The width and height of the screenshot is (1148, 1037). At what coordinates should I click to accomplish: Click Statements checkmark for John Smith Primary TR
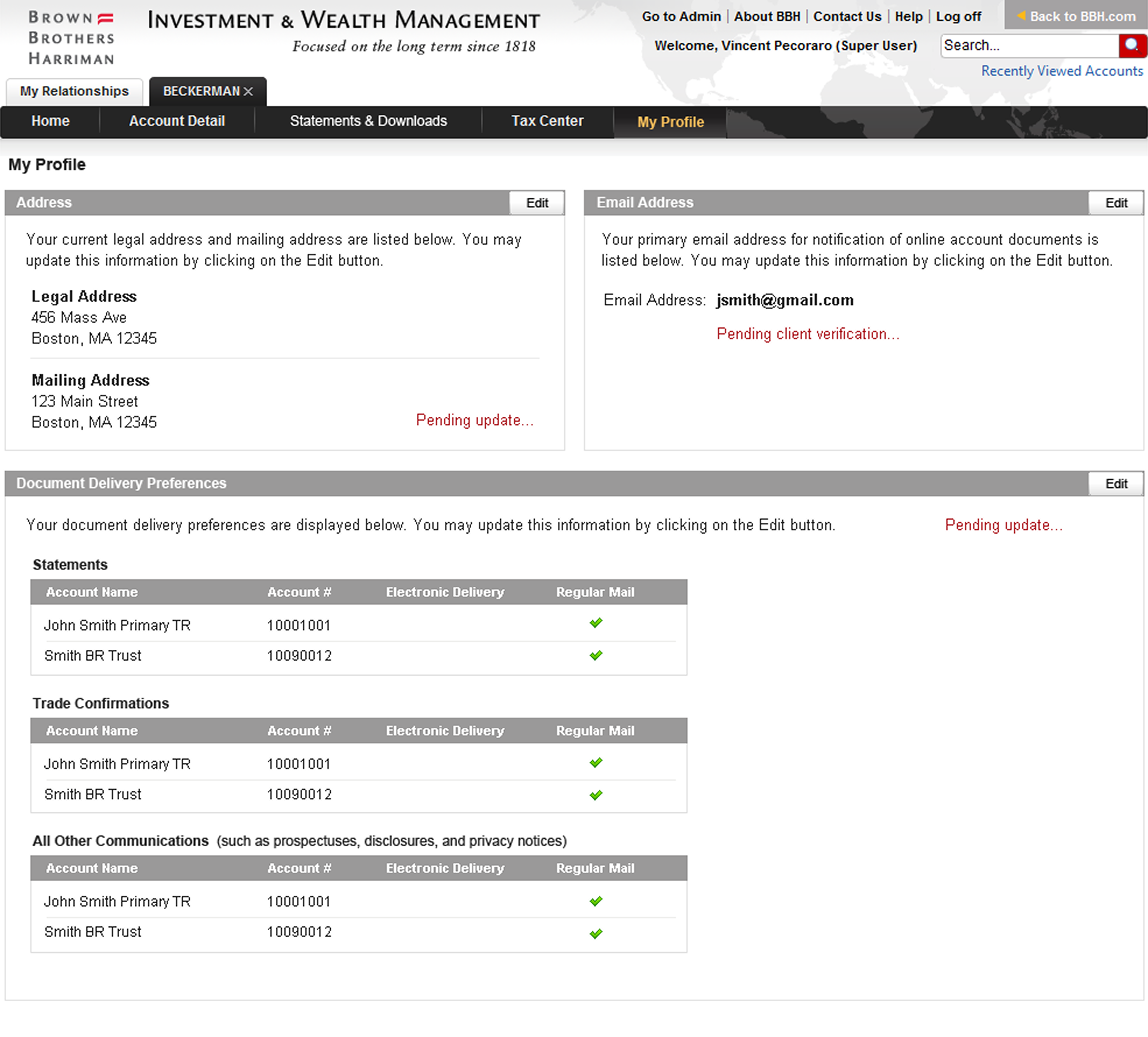click(596, 623)
